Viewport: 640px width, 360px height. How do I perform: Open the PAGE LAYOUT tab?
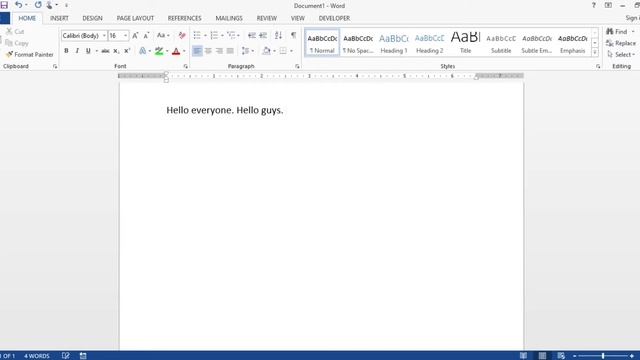click(135, 18)
